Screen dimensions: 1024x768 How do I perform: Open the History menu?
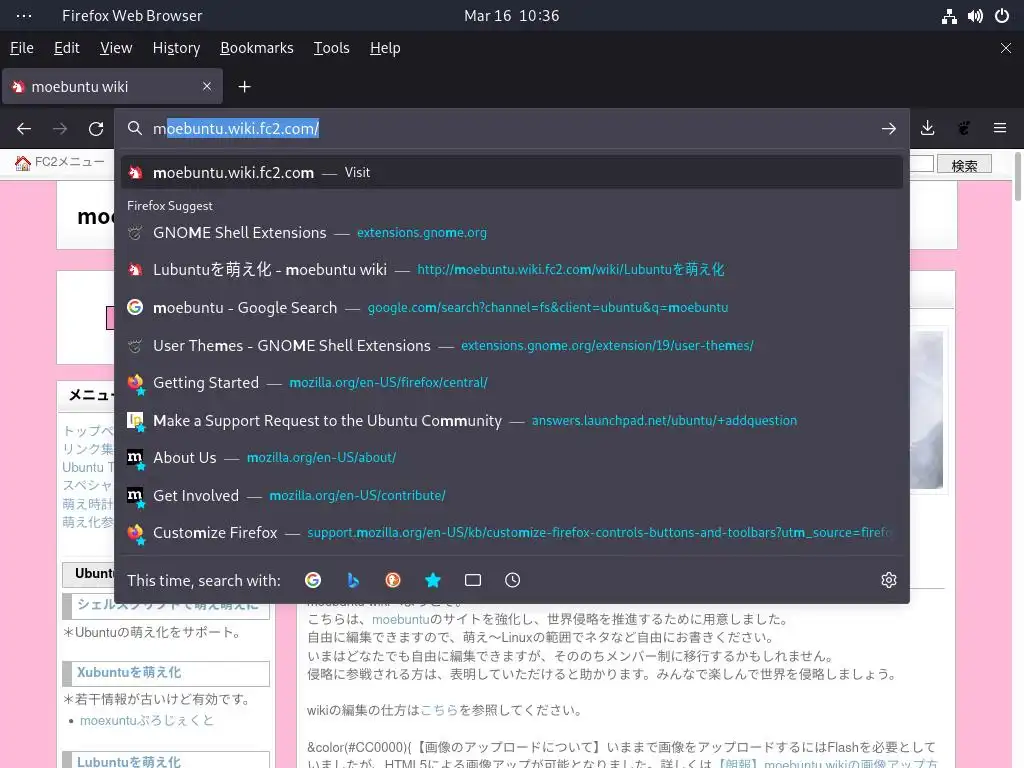click(x=176, y=48)
